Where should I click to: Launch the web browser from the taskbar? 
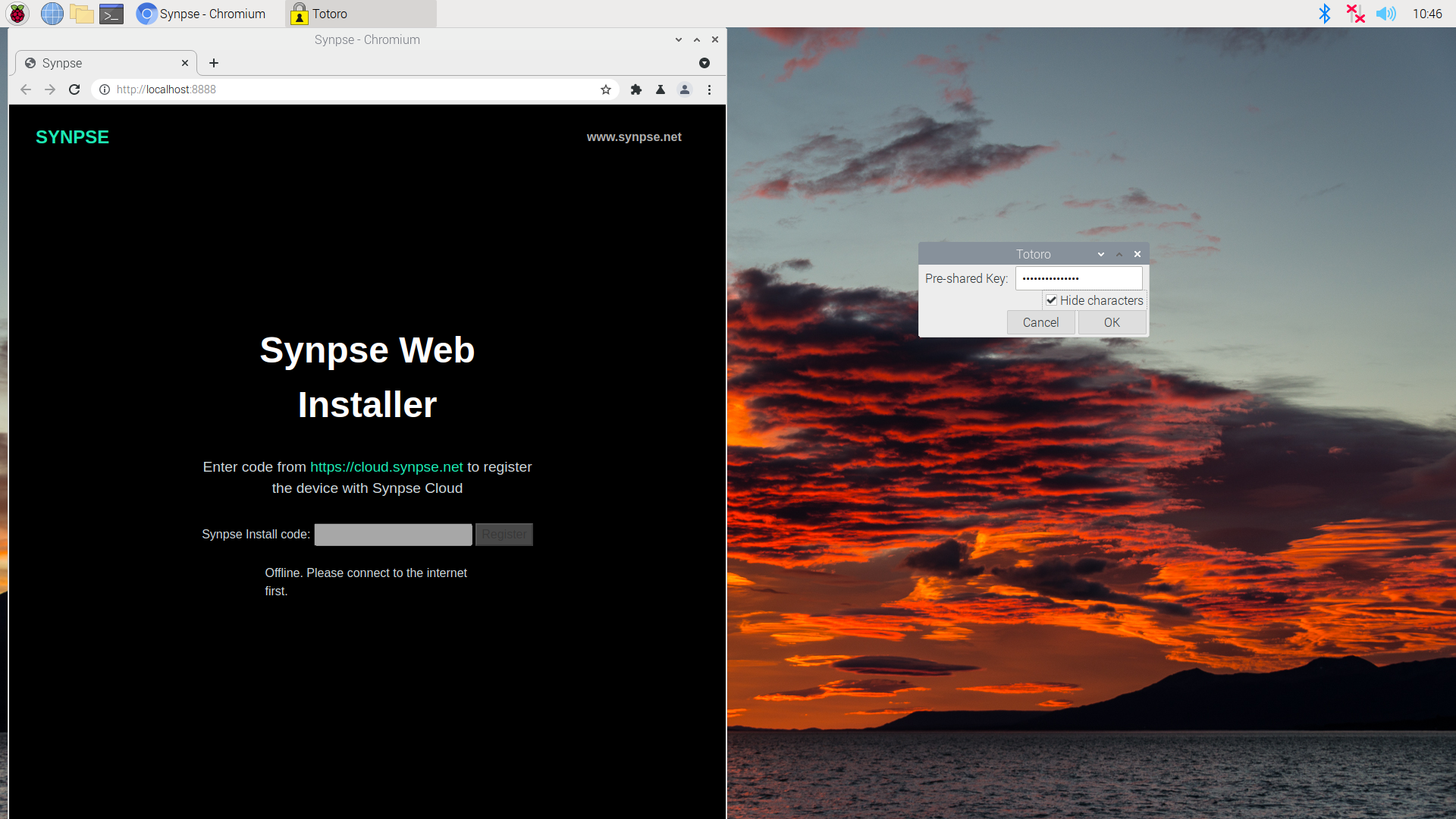coord(52,13)
